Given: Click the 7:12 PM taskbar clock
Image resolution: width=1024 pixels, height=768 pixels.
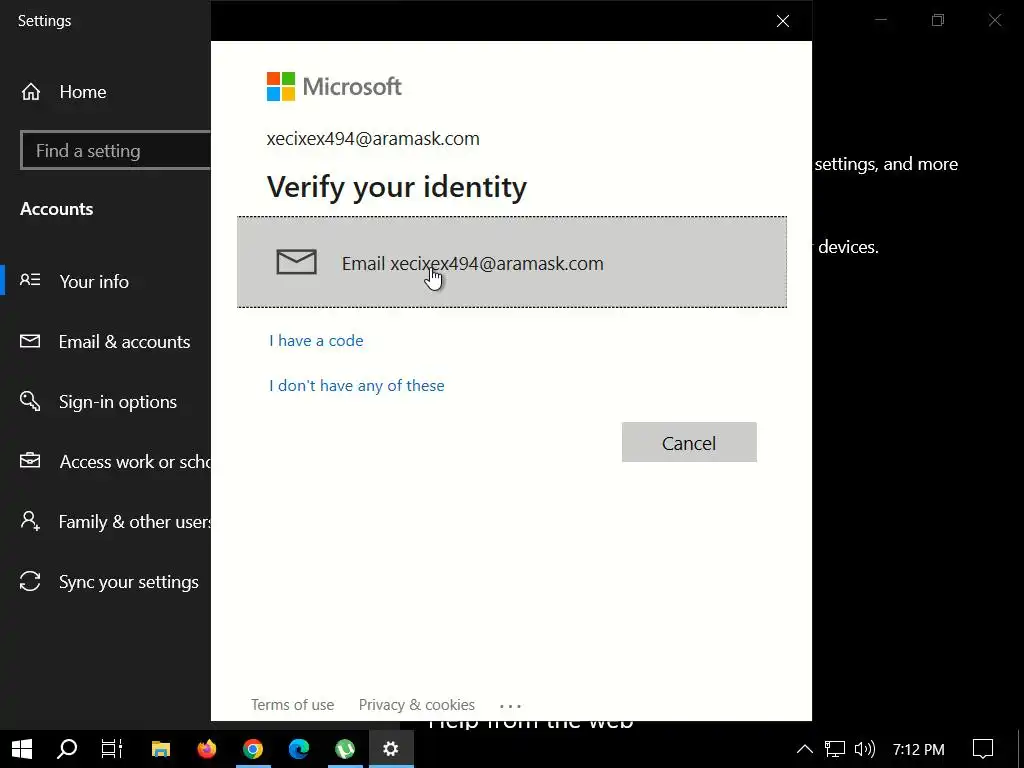Looking at the screenshot, I should point(918,749).
